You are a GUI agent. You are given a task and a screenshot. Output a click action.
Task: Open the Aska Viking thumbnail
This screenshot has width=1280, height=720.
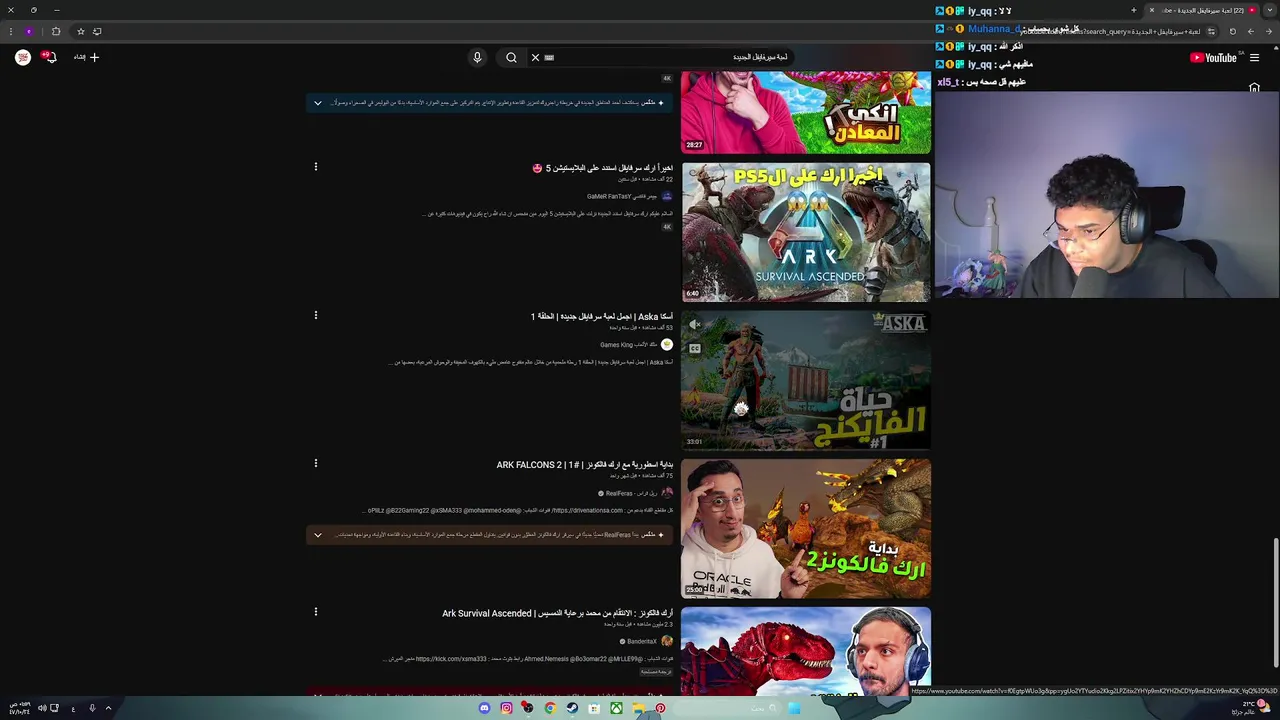tap(806, 380)
